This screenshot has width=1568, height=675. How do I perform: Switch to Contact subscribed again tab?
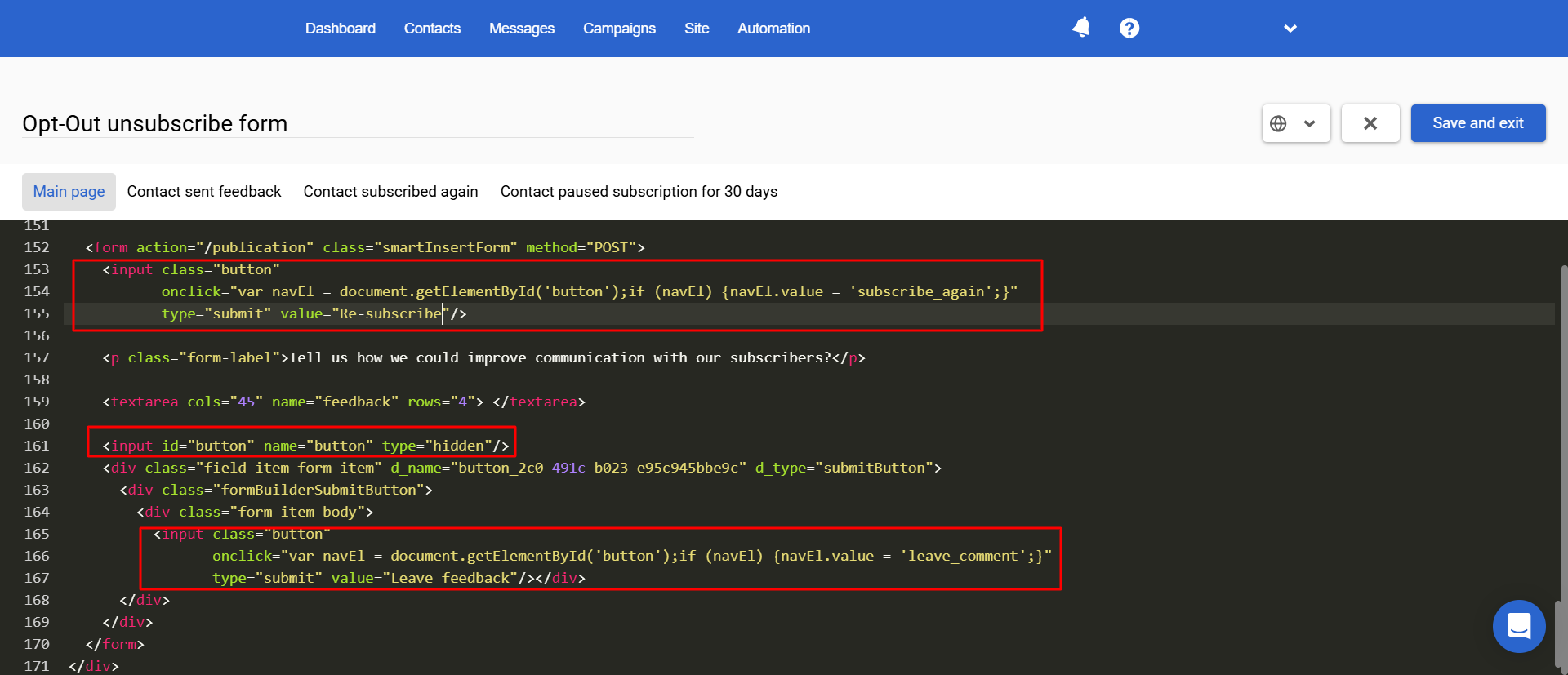pyautogui.click(x=390, y=191)
